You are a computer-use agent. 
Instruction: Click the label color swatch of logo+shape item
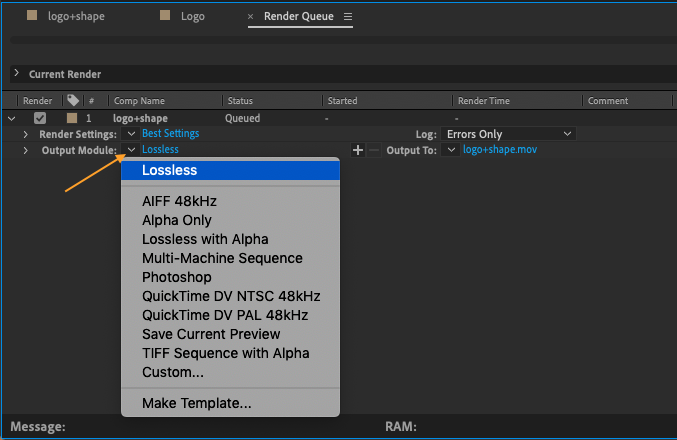pos(71,118)
